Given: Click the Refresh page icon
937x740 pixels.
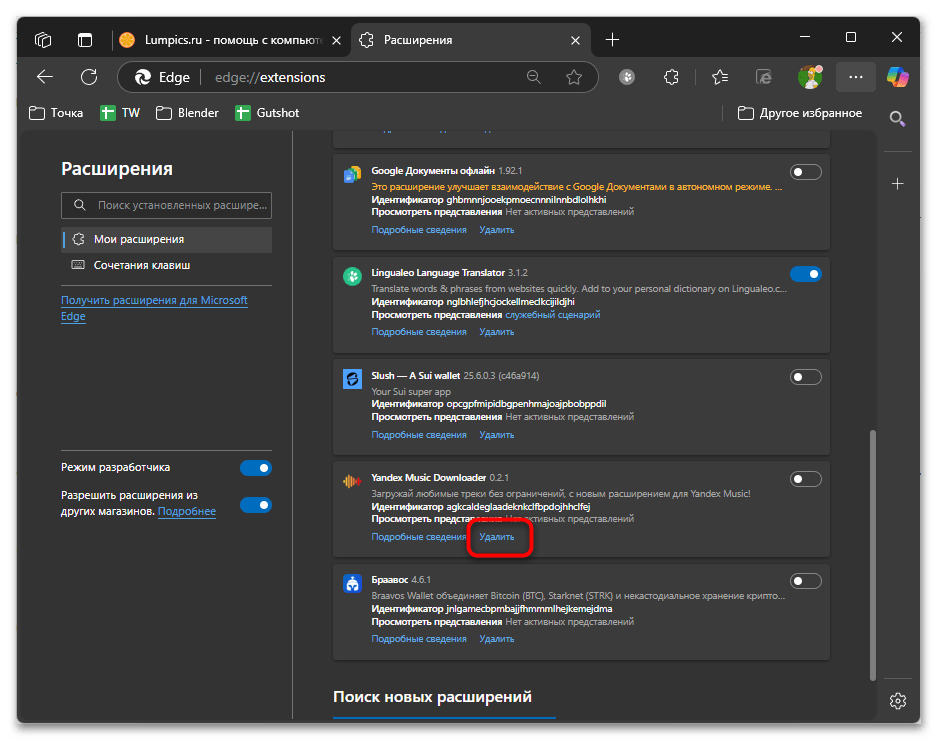Looking at the screenshot, I should pos(89,77).
